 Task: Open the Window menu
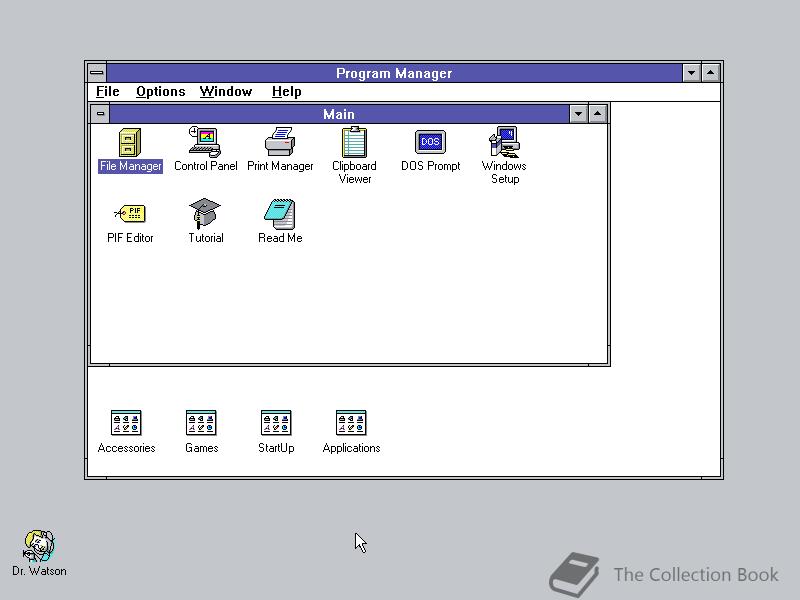coord(226,91)
